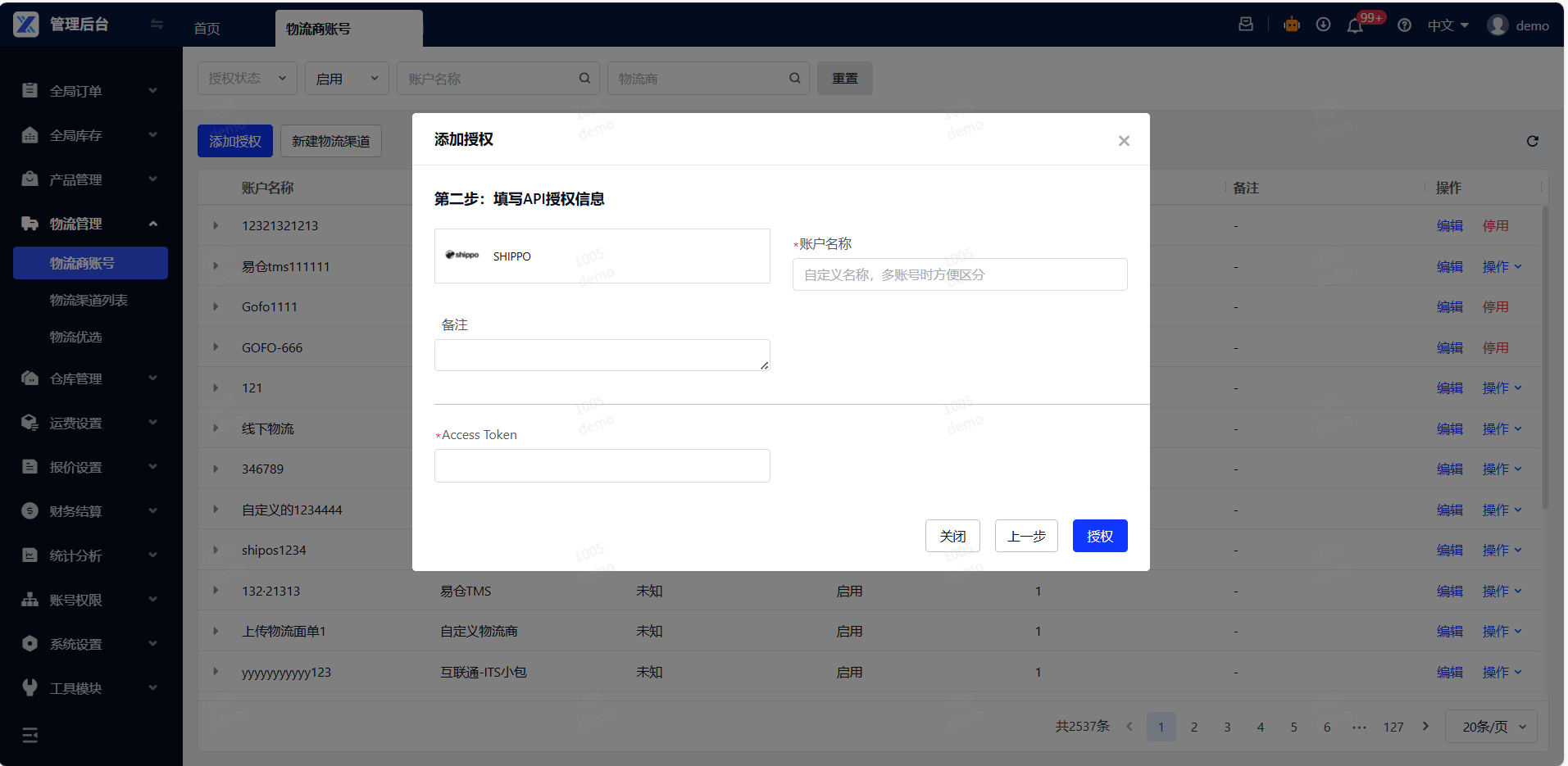Click the demo user avatar
The width and height of the screenshot is (1568, 766).
[x=1498, y=25]
